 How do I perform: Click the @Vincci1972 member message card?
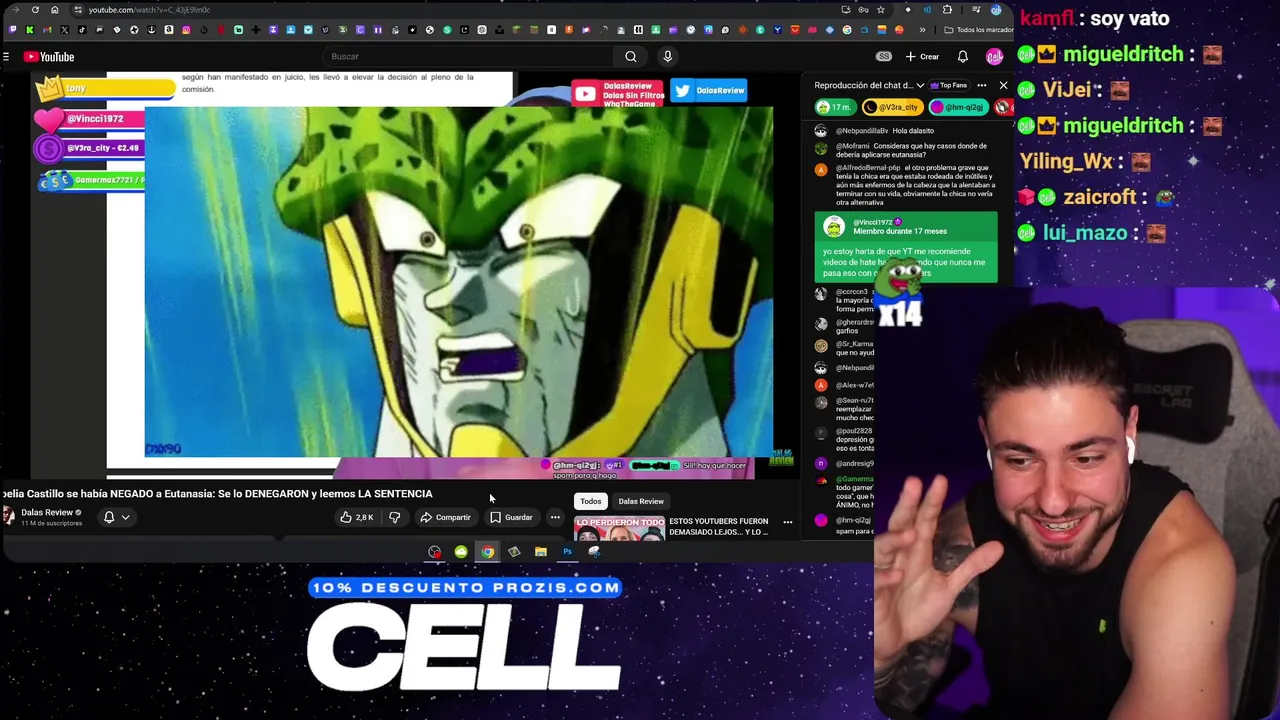[906, 247]
